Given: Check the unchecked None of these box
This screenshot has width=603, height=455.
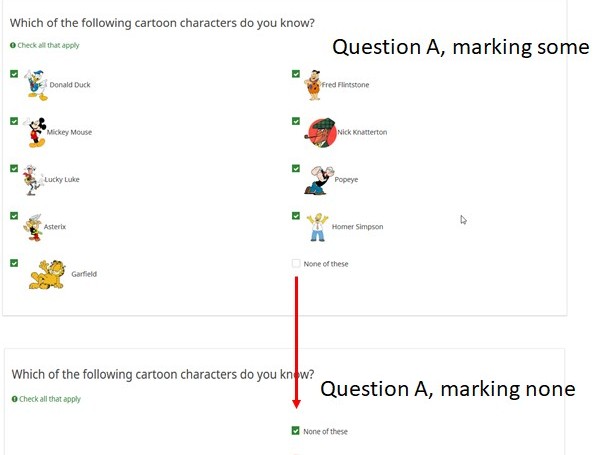Looking at the screenshot, I should 296,264.
